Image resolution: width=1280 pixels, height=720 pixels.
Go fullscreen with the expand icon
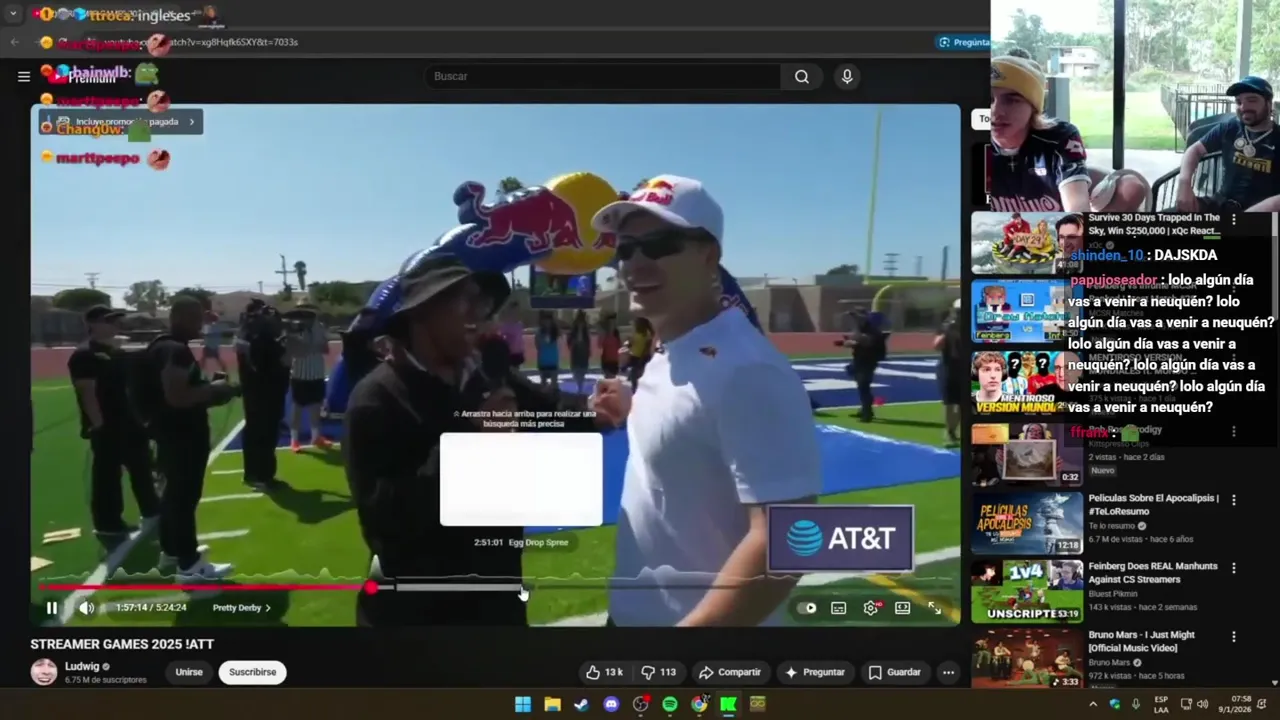pyautogui.click(x=934, y=608)
